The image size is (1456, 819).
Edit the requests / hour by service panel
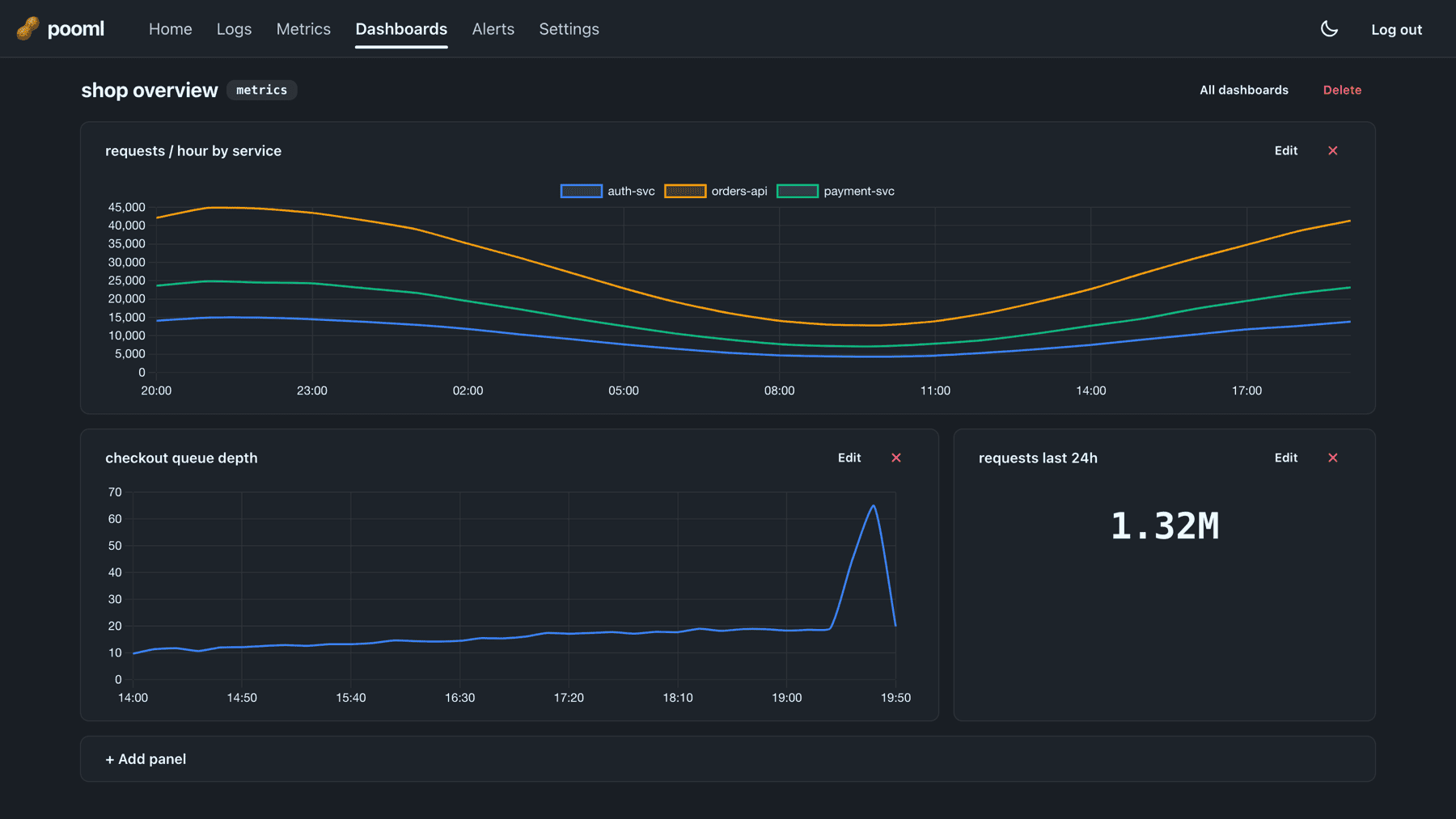(x=1286, y=151)
